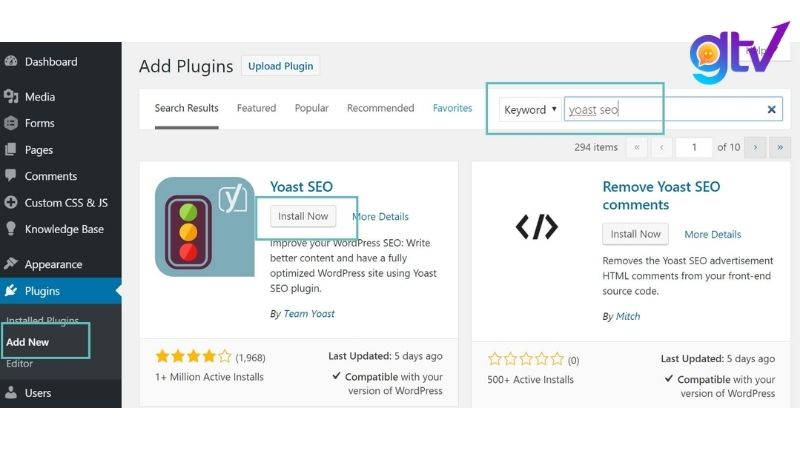Click the Knowledge Base icon
800x450 pixels.
tap(11, 229)
